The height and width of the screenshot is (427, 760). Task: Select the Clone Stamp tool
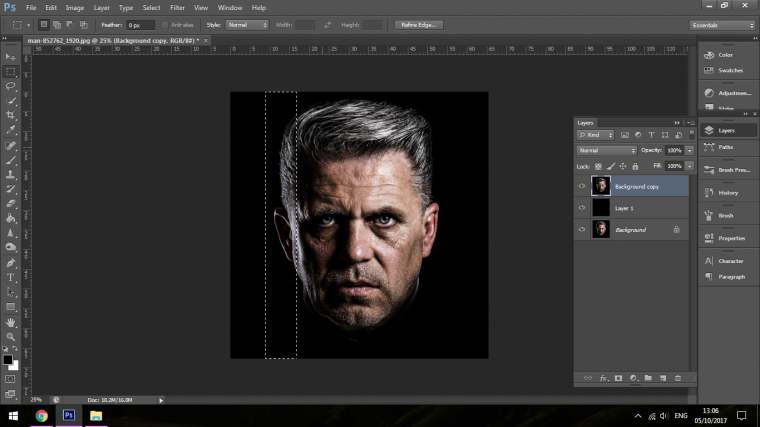coord(10,174)
